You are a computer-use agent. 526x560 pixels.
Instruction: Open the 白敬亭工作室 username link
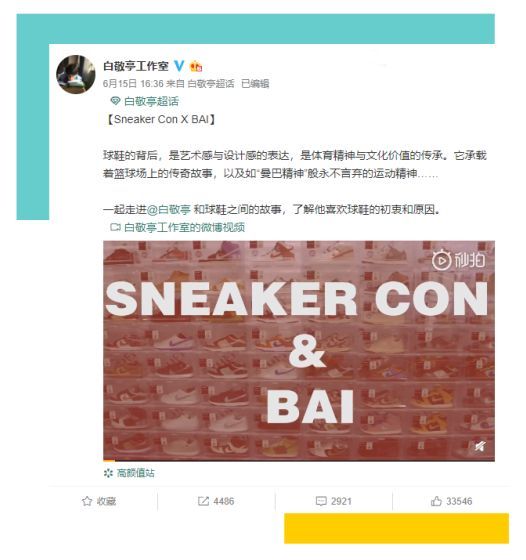(136, 66)
